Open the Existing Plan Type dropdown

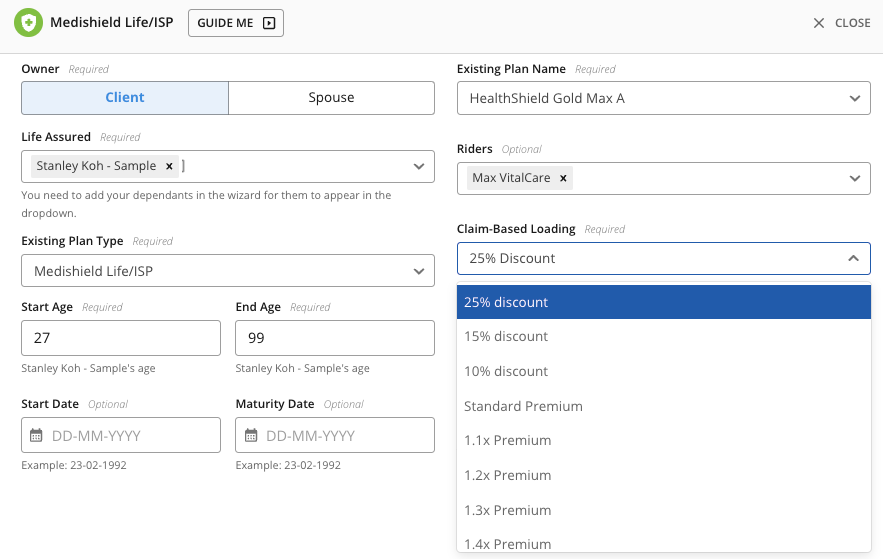228,271
